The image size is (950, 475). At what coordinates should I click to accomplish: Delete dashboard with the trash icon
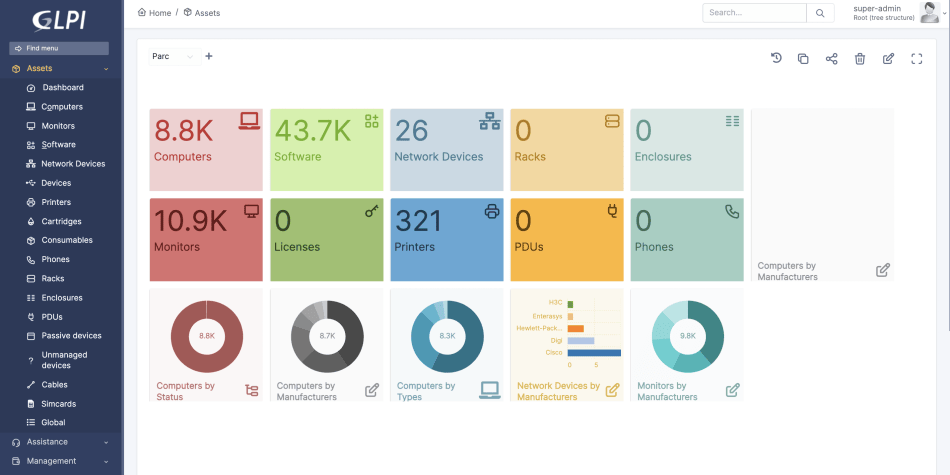click(860, 59)
